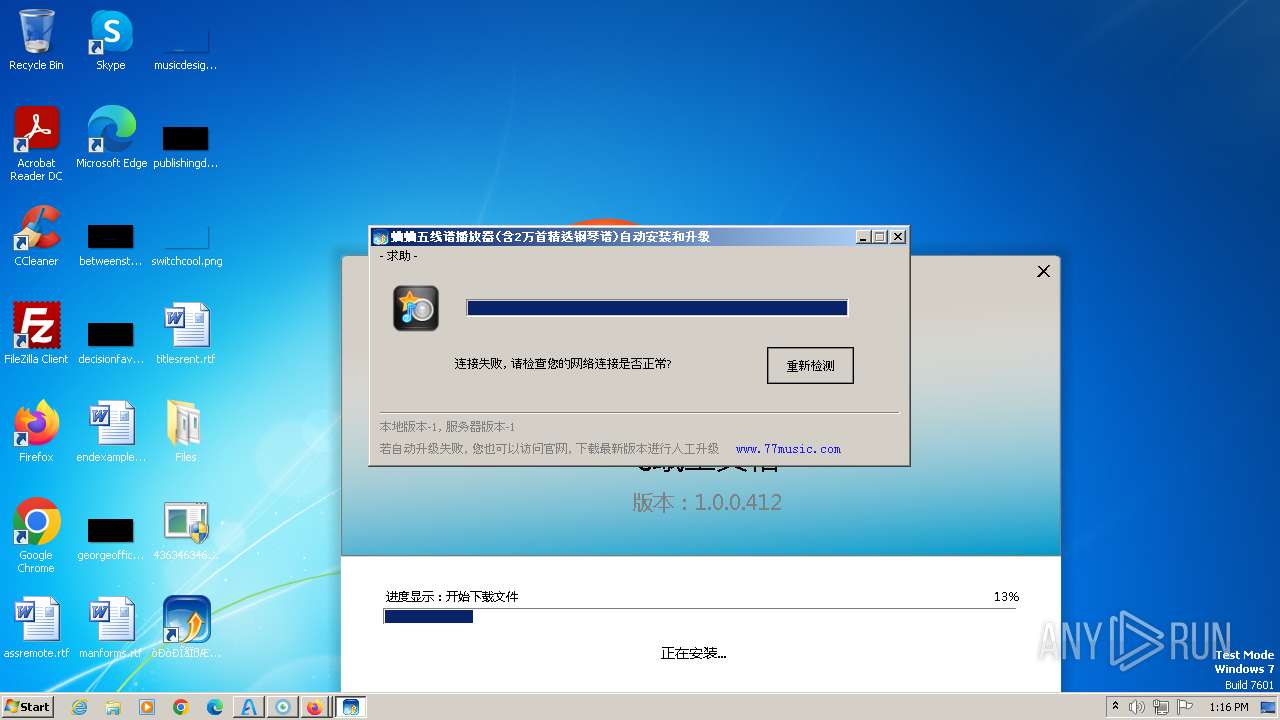
Task: Open the Start menu
Action: (28, 706)
